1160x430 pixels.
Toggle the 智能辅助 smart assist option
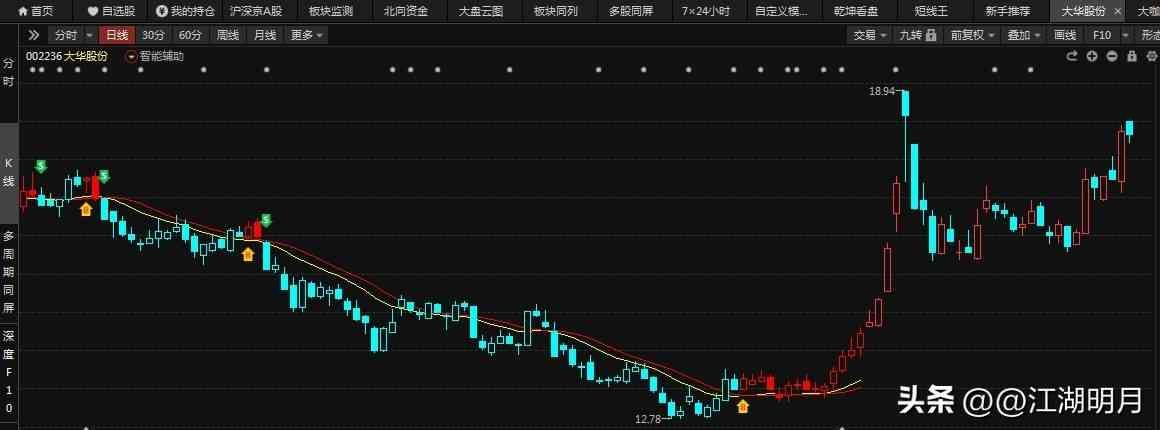(x=155, y=56)
